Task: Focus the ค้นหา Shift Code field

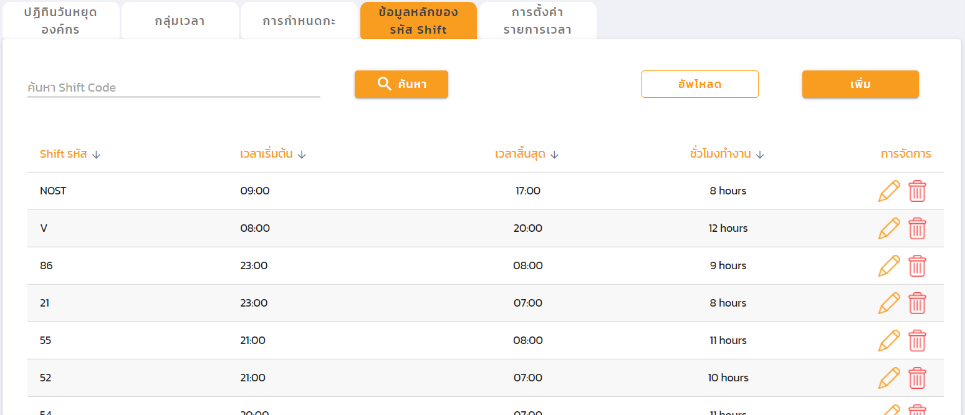Action: click(x=173, y=88)
